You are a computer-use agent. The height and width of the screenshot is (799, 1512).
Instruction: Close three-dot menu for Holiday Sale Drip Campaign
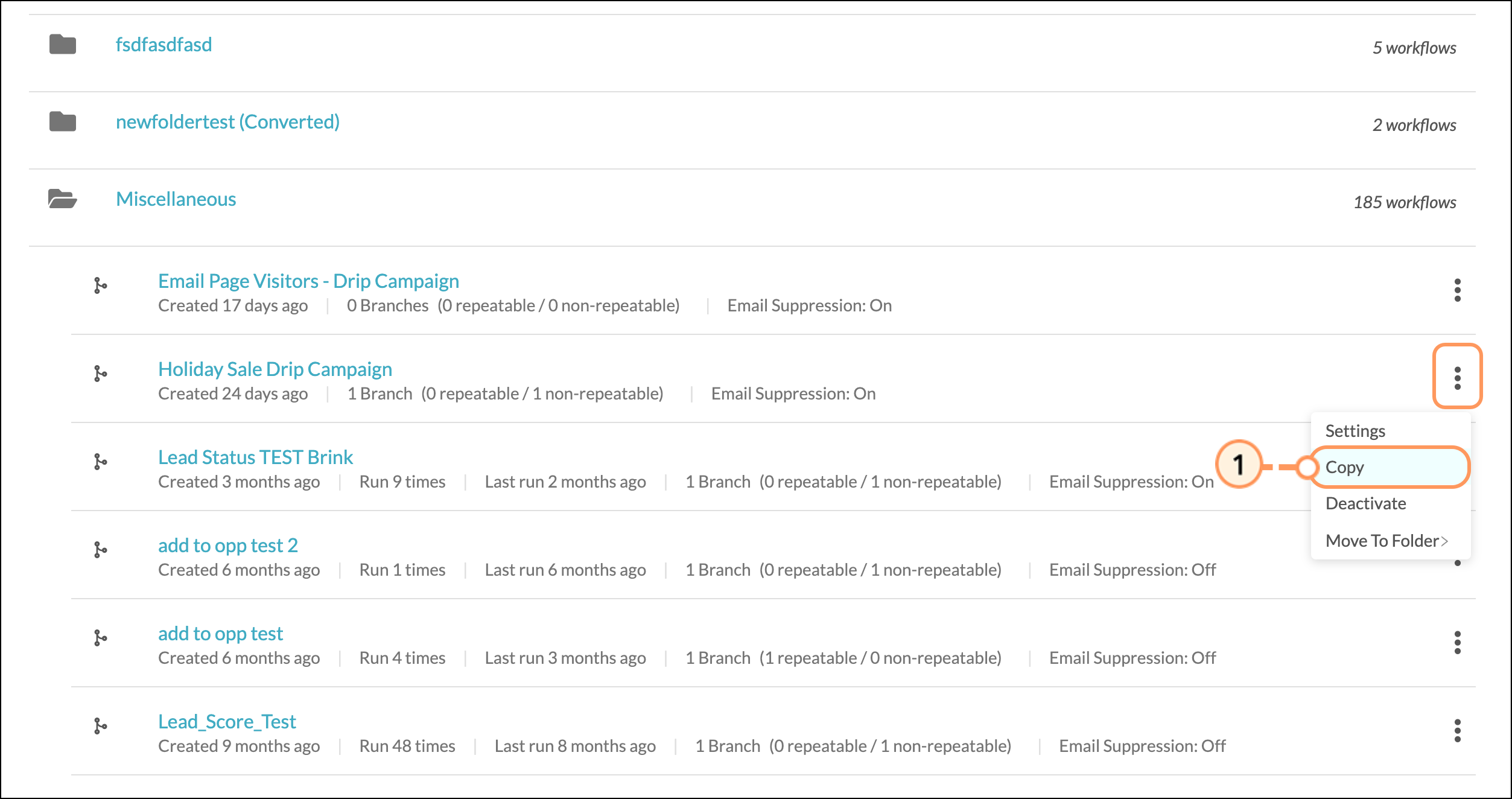[1458, 378]
